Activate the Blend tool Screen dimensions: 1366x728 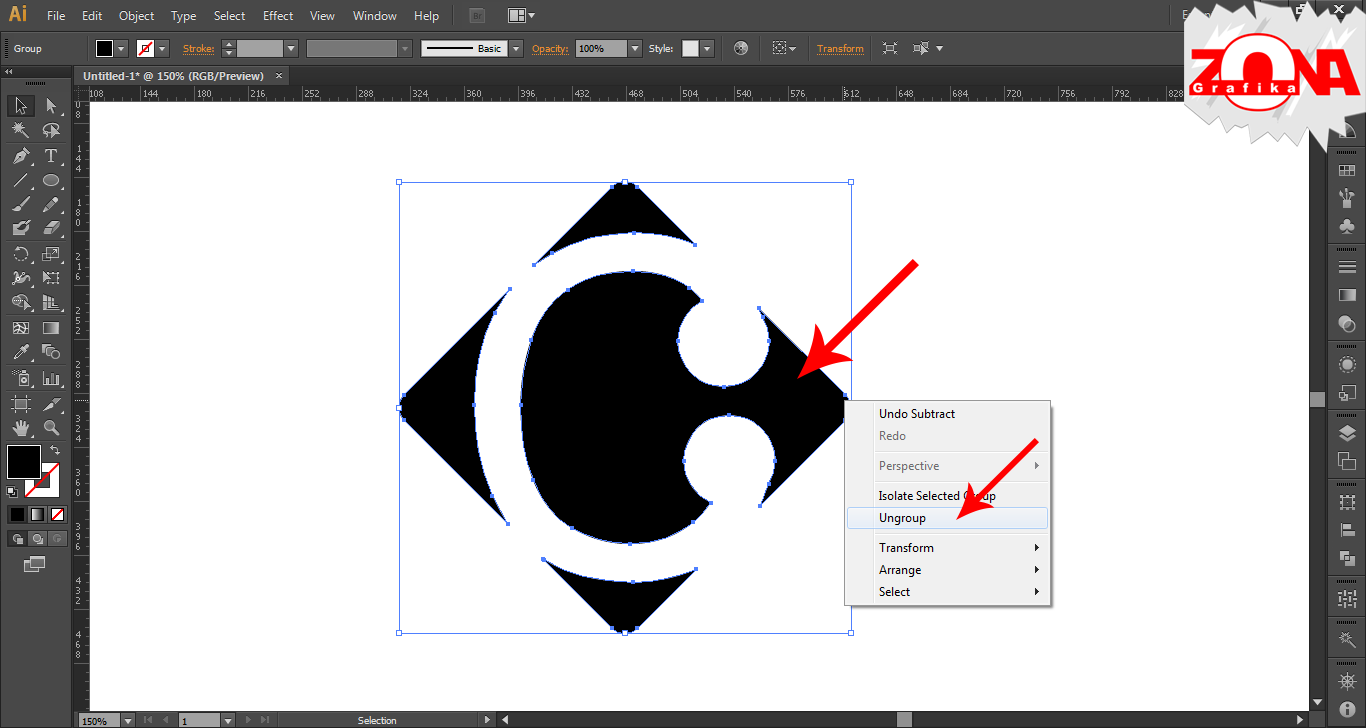click(51, 352)
